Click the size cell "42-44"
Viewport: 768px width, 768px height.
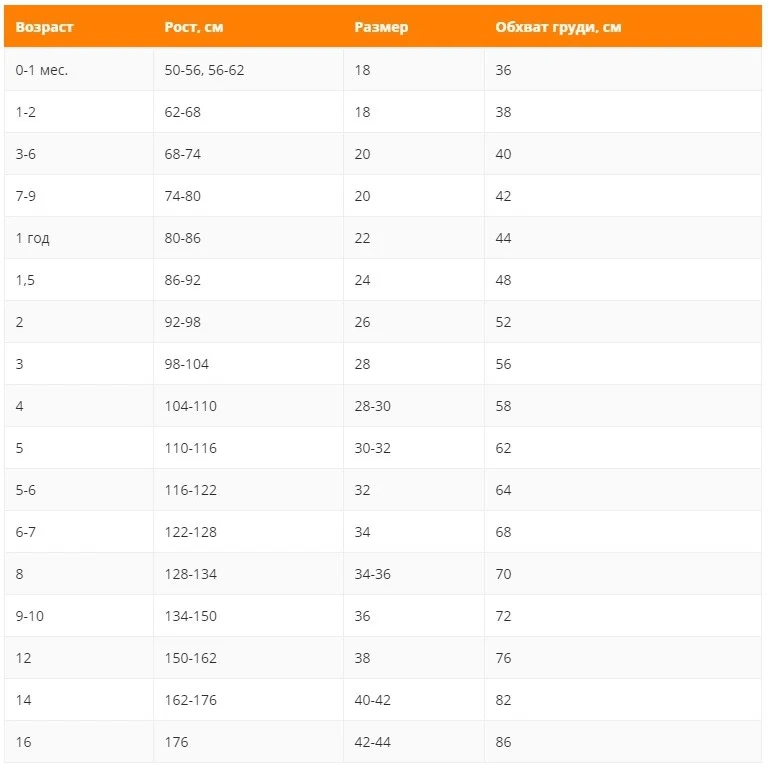[x=372, y=742]
